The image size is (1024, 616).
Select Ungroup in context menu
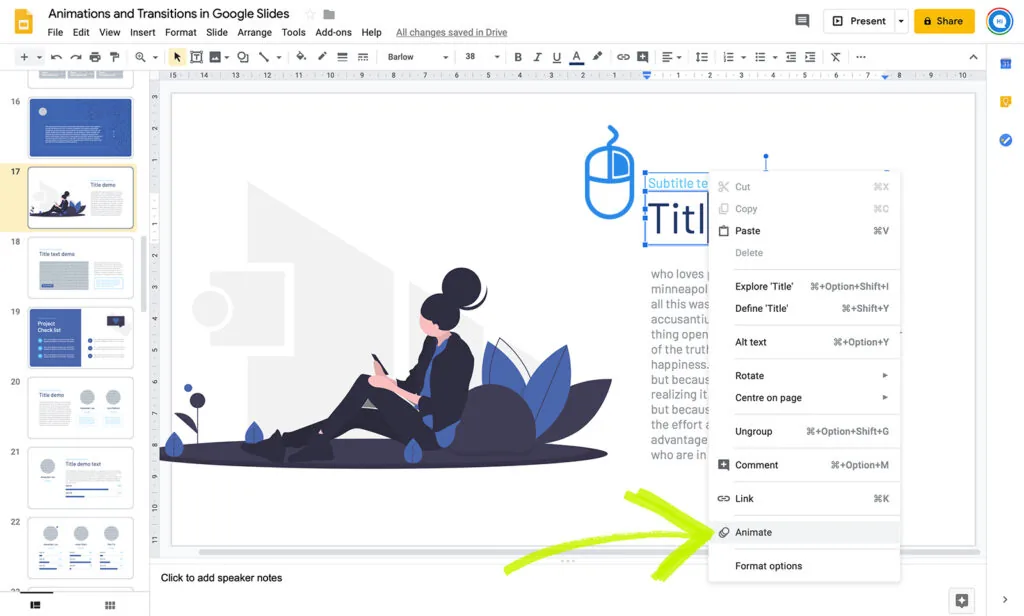804,431
